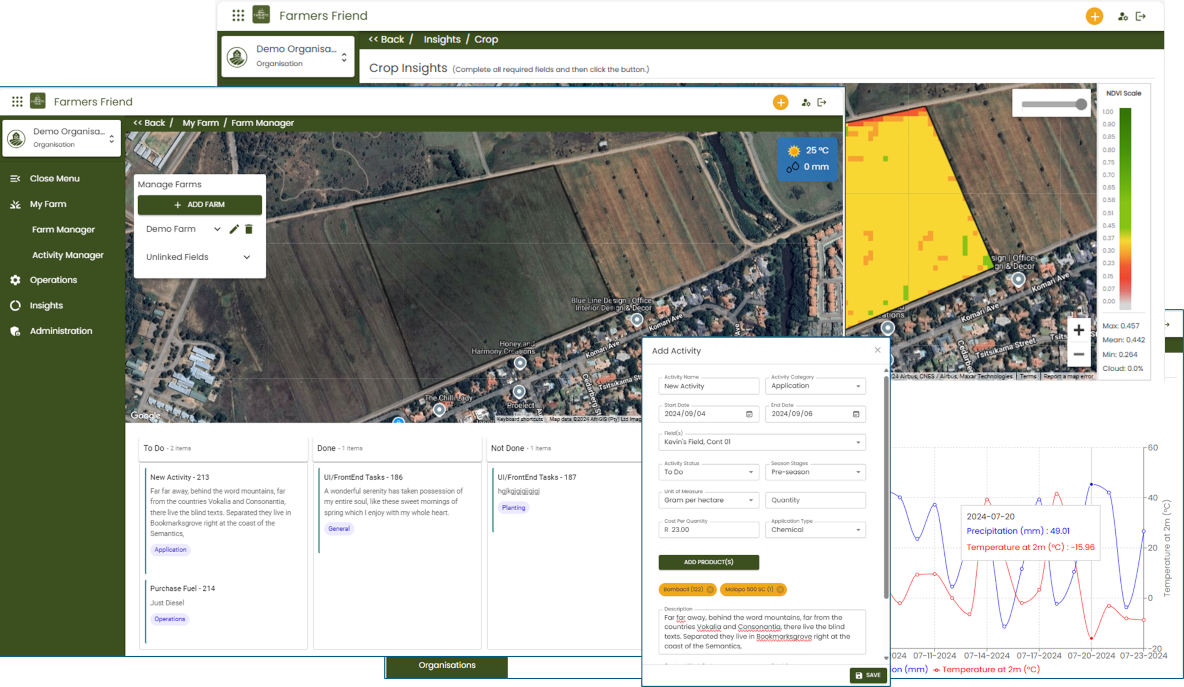Save the activity with SAVE button
1184x687 pixels.
tap(868, 676)
